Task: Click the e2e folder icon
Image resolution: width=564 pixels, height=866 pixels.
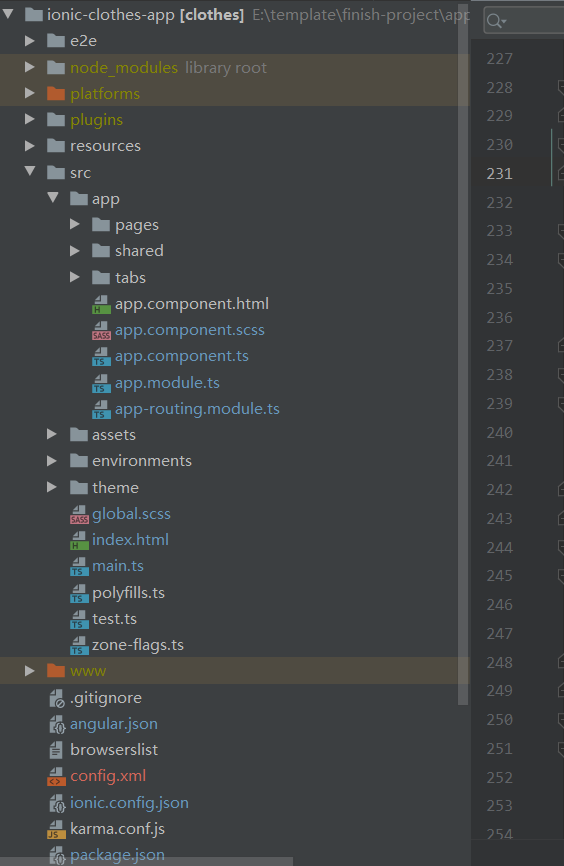Action: click(56, 40)
